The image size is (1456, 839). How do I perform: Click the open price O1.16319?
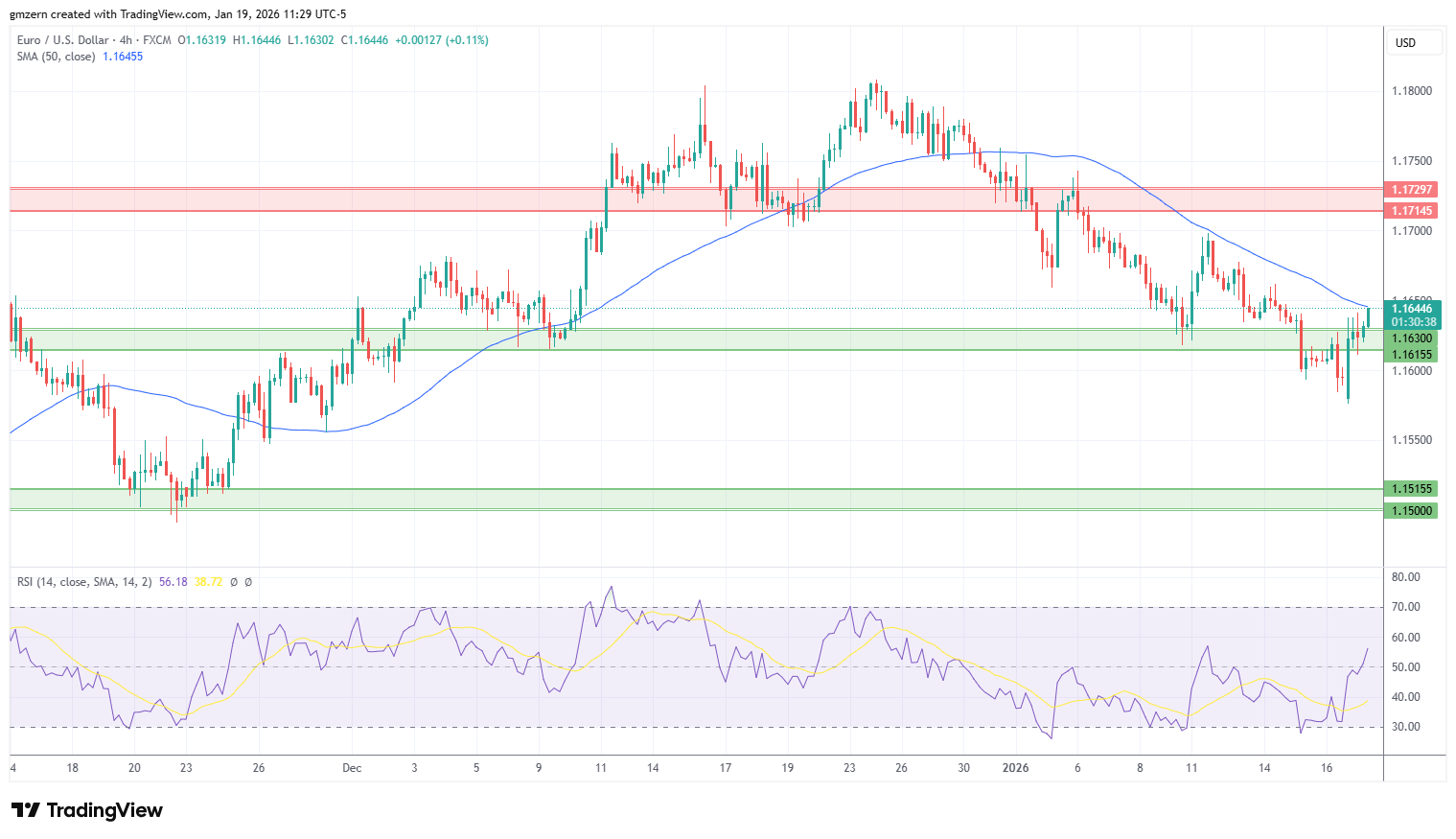coord(202,40)
